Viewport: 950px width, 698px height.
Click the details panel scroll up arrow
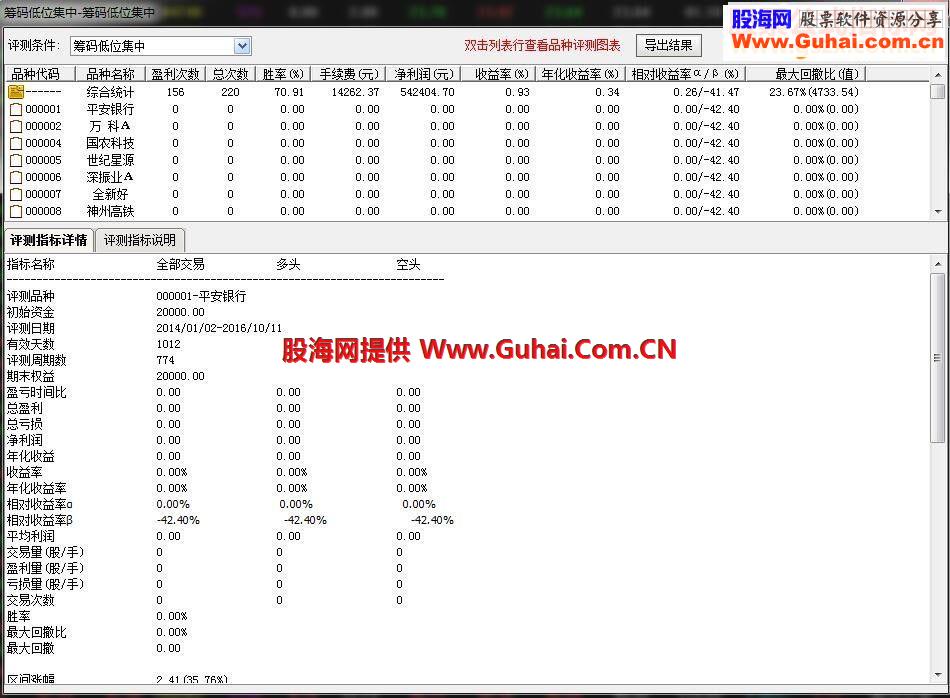938,264
